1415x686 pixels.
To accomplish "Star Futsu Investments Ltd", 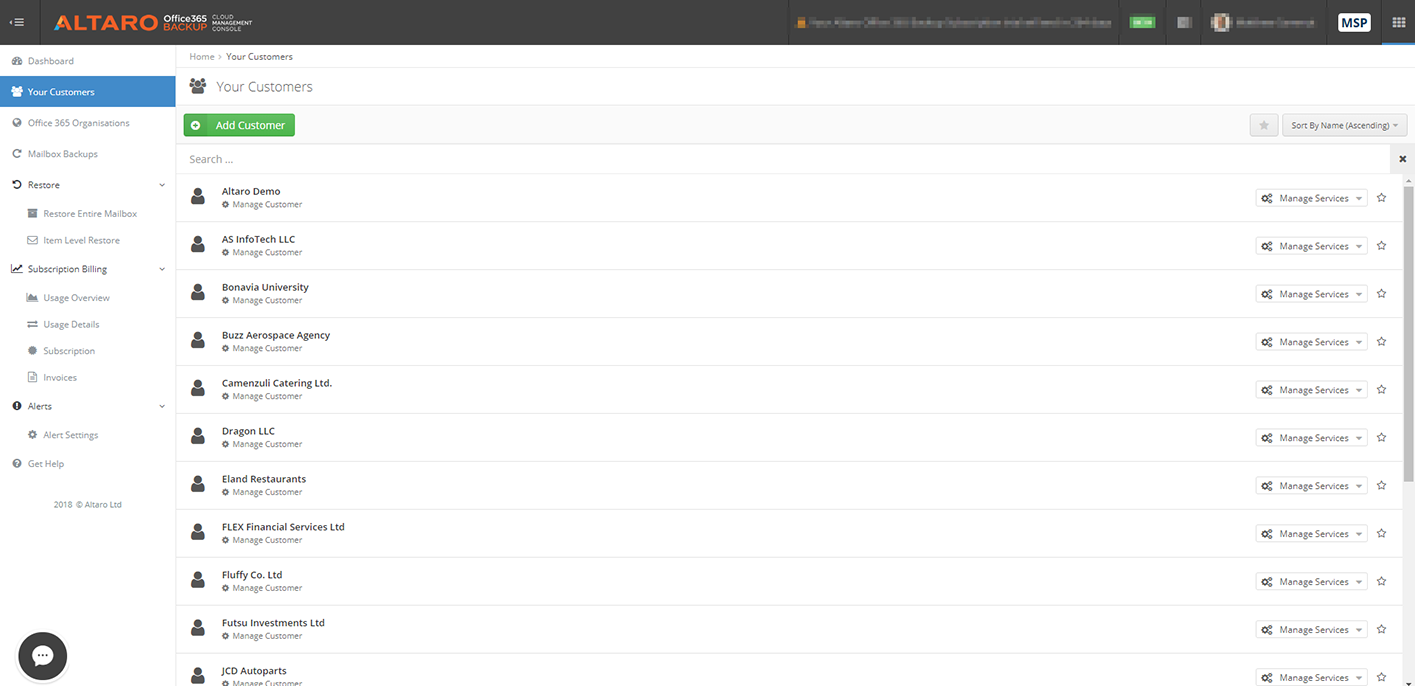I will [1381, 630].
